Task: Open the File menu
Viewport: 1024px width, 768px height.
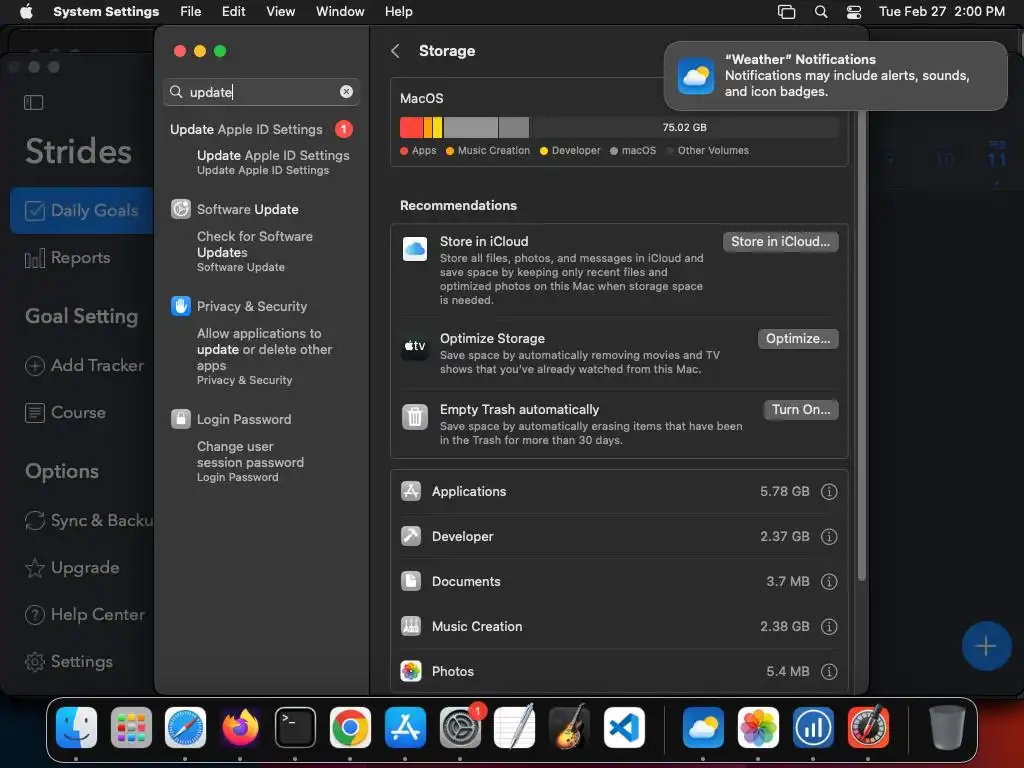Action: click(191, 12)
